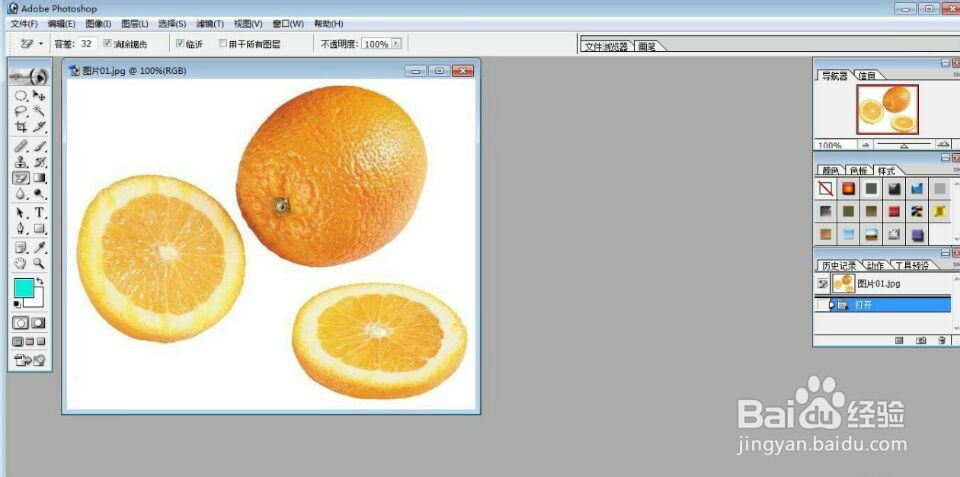Select the Lasso tool
This screenshot has height=477, width=960.
tap(21, 111)
